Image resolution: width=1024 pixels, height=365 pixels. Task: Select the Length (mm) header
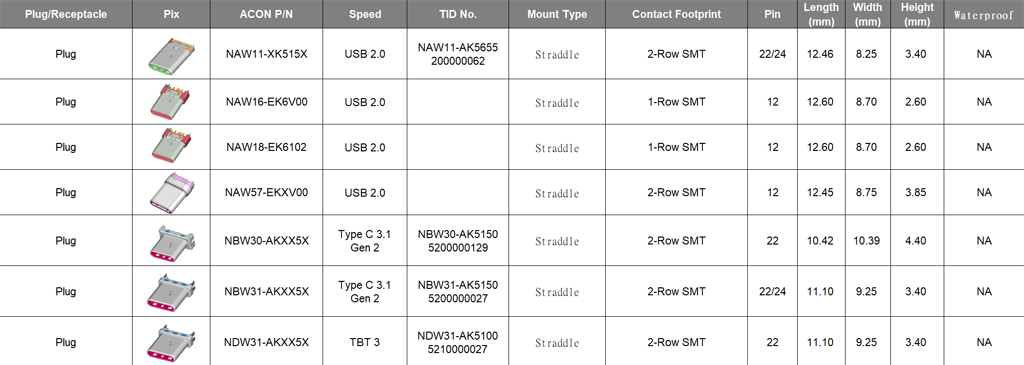[821, 14]
